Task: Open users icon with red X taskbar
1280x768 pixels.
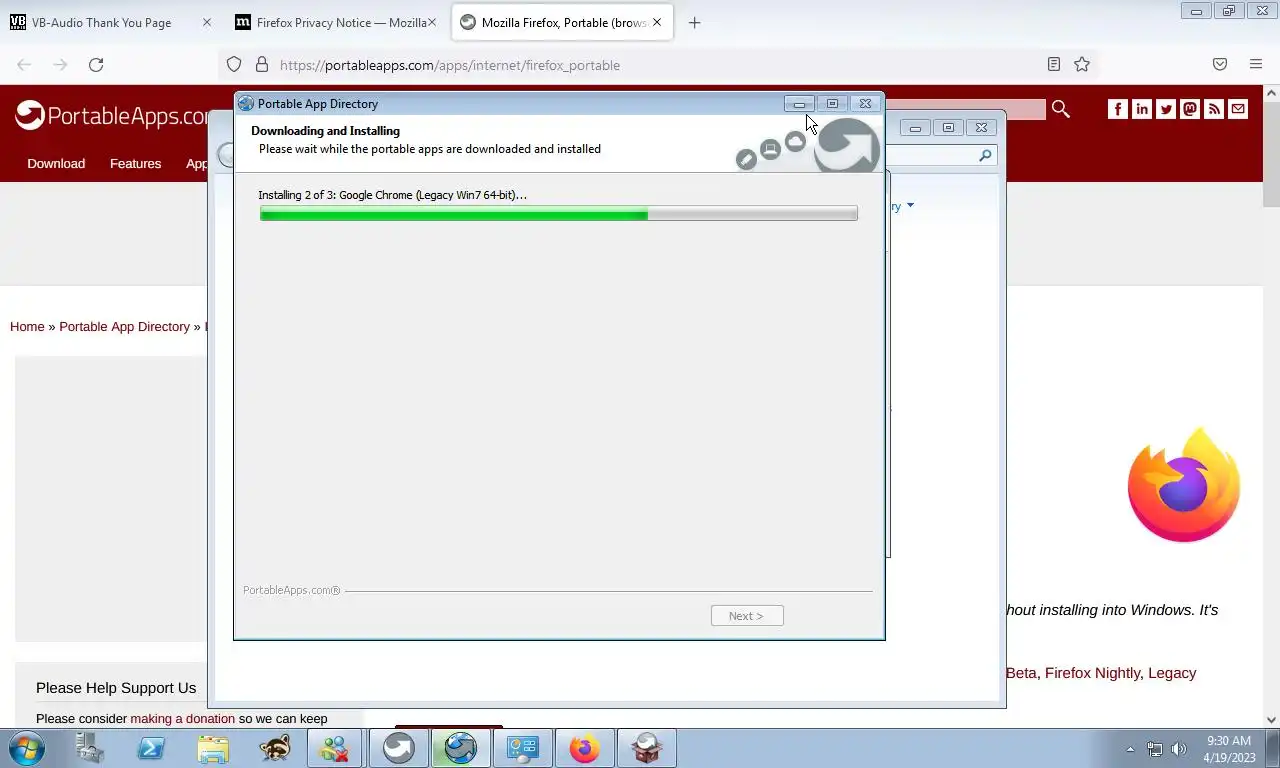Action: (335, 748)
